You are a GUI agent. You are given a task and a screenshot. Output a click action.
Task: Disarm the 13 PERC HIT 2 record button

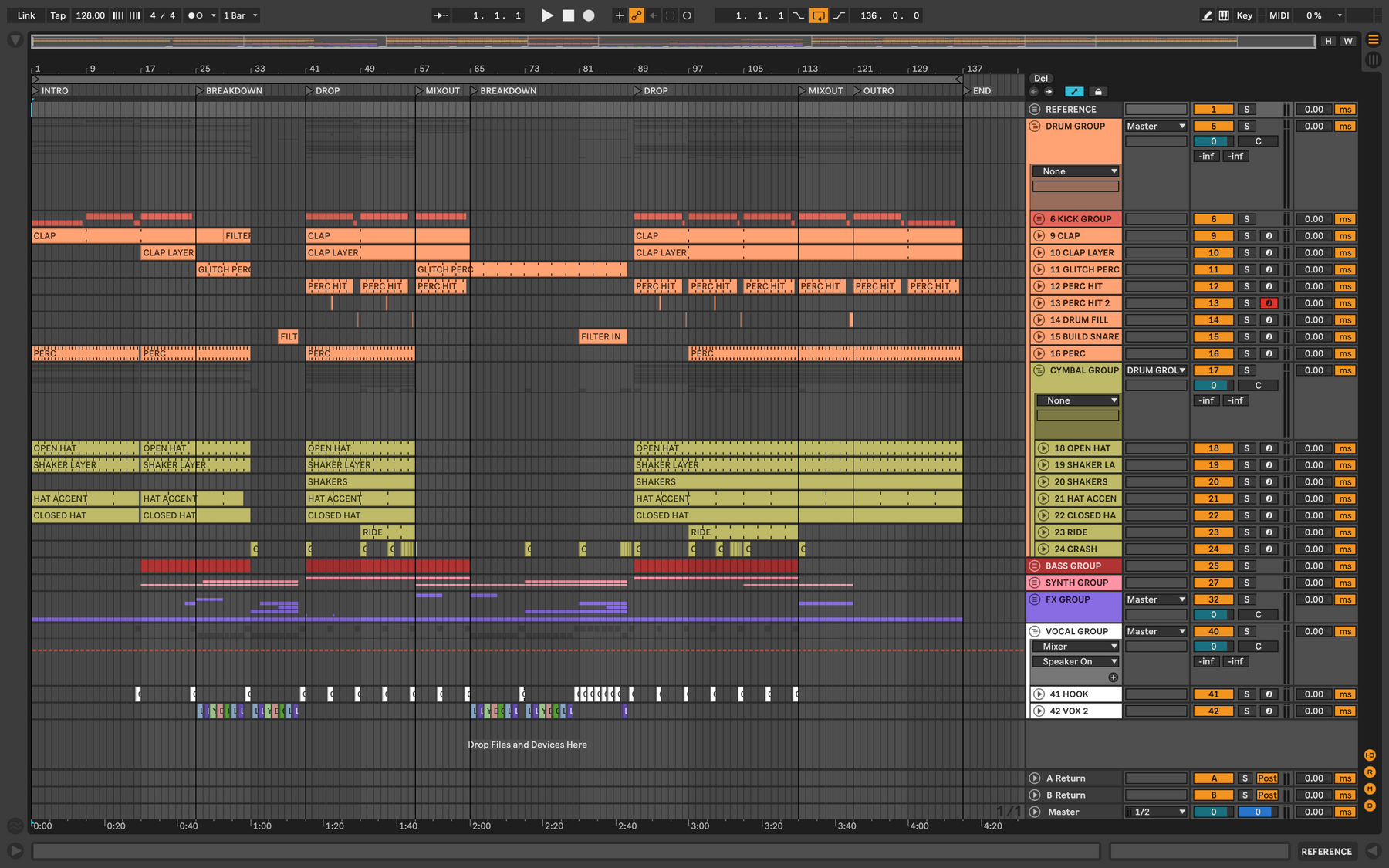click(x=1269, y=303)
